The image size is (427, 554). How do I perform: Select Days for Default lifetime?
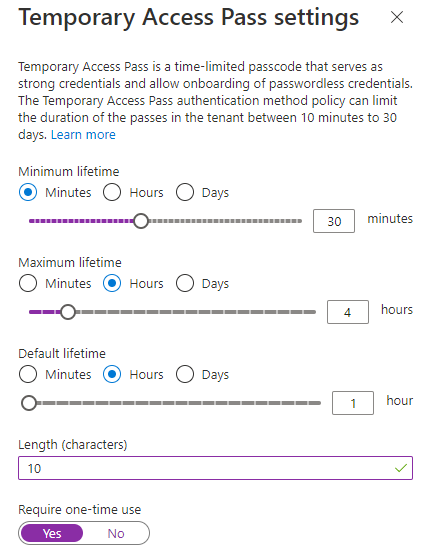pos(185,374)
